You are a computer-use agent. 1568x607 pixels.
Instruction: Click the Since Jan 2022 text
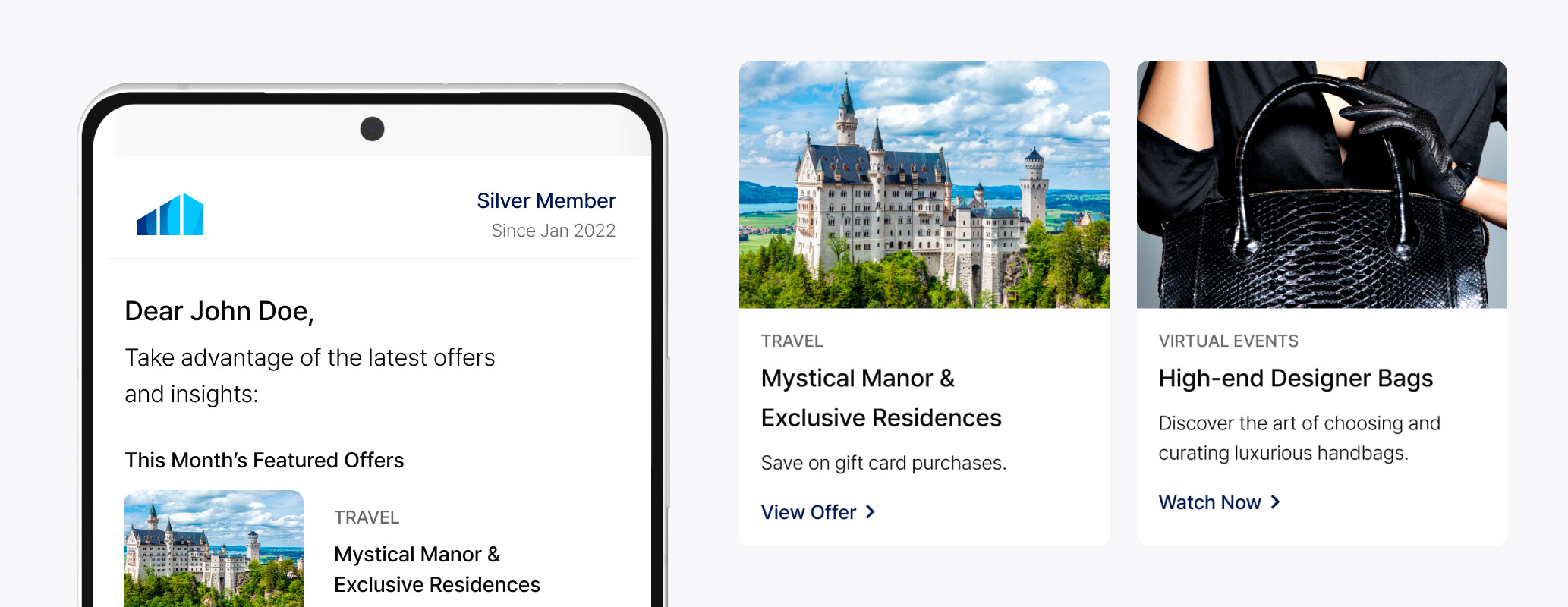(553, 231)
